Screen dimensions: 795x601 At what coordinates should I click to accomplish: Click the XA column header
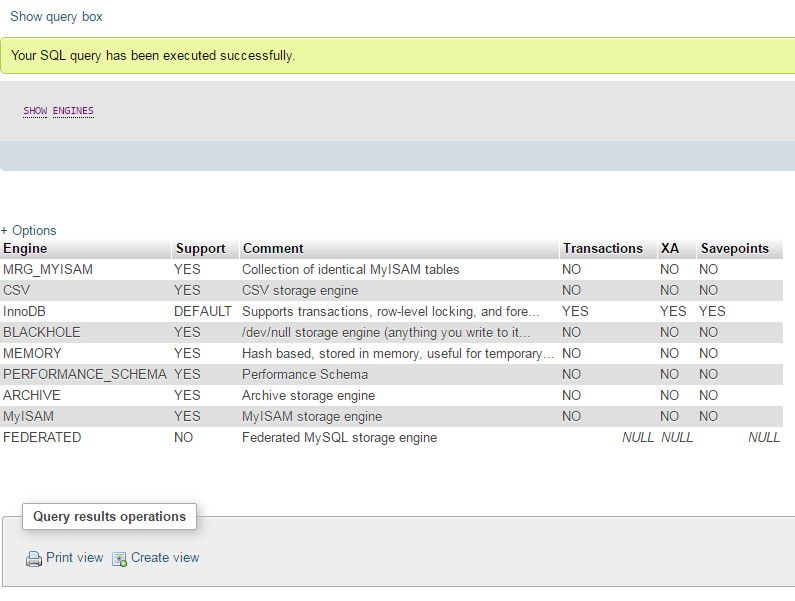[x=670, y=249]
